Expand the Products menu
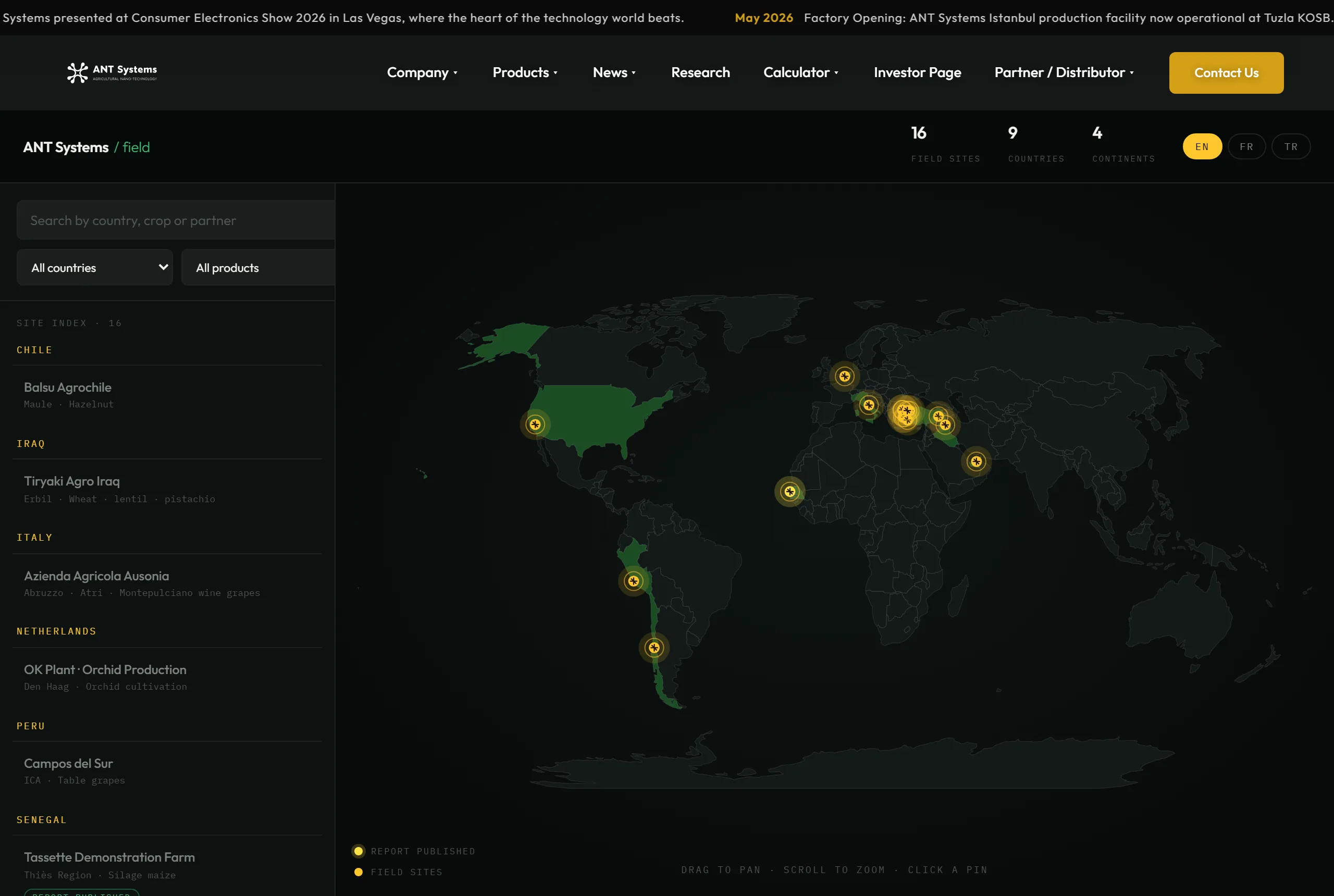Viewport: 1334px width, 896px height. pos(525,72)
